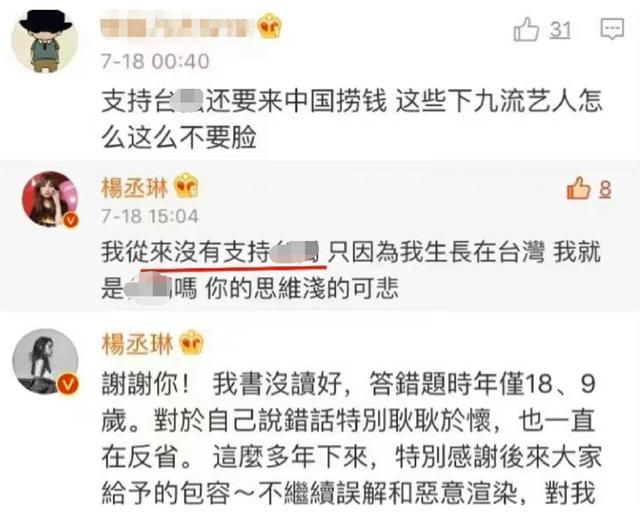The width and height of the screenshot is (640, 512).
Task: Click the crown badge next to 楊丞琳 in the highlighted reply
Action: (186, 185)
